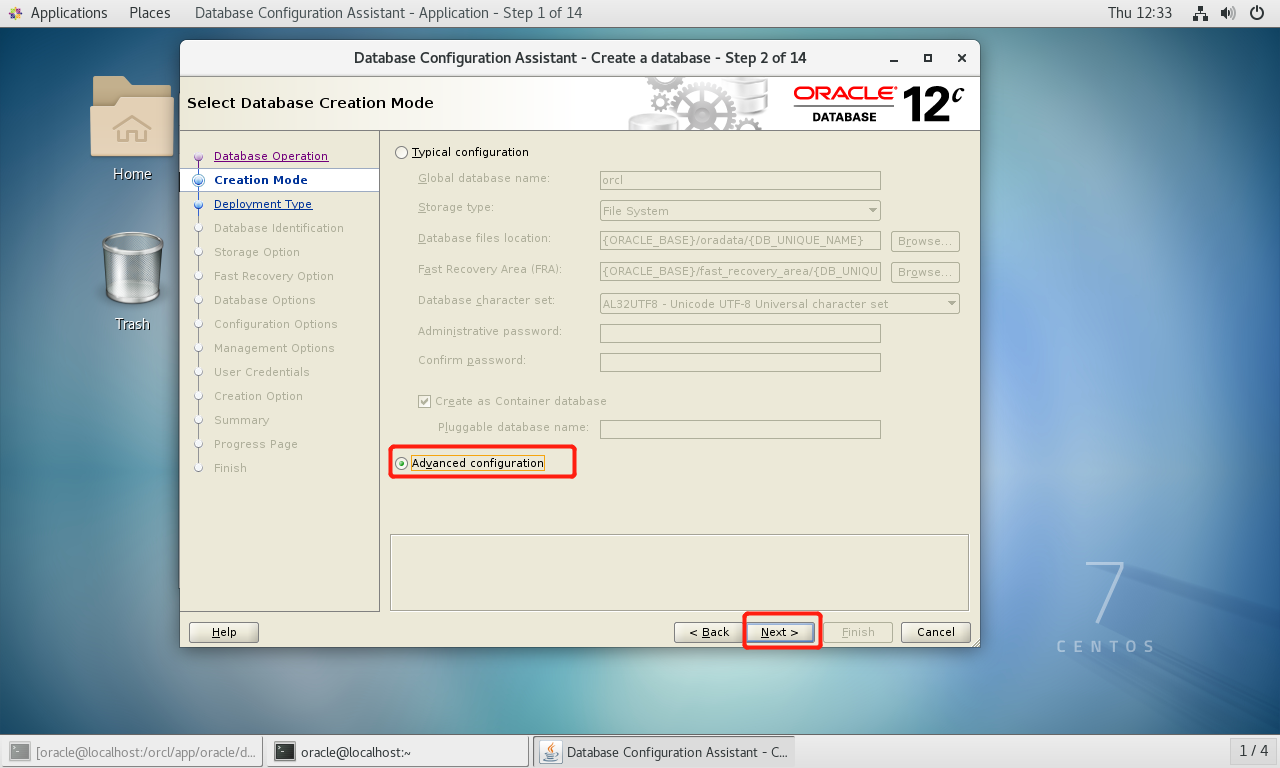Click the Confirm password field

click(x=740, y=362)
